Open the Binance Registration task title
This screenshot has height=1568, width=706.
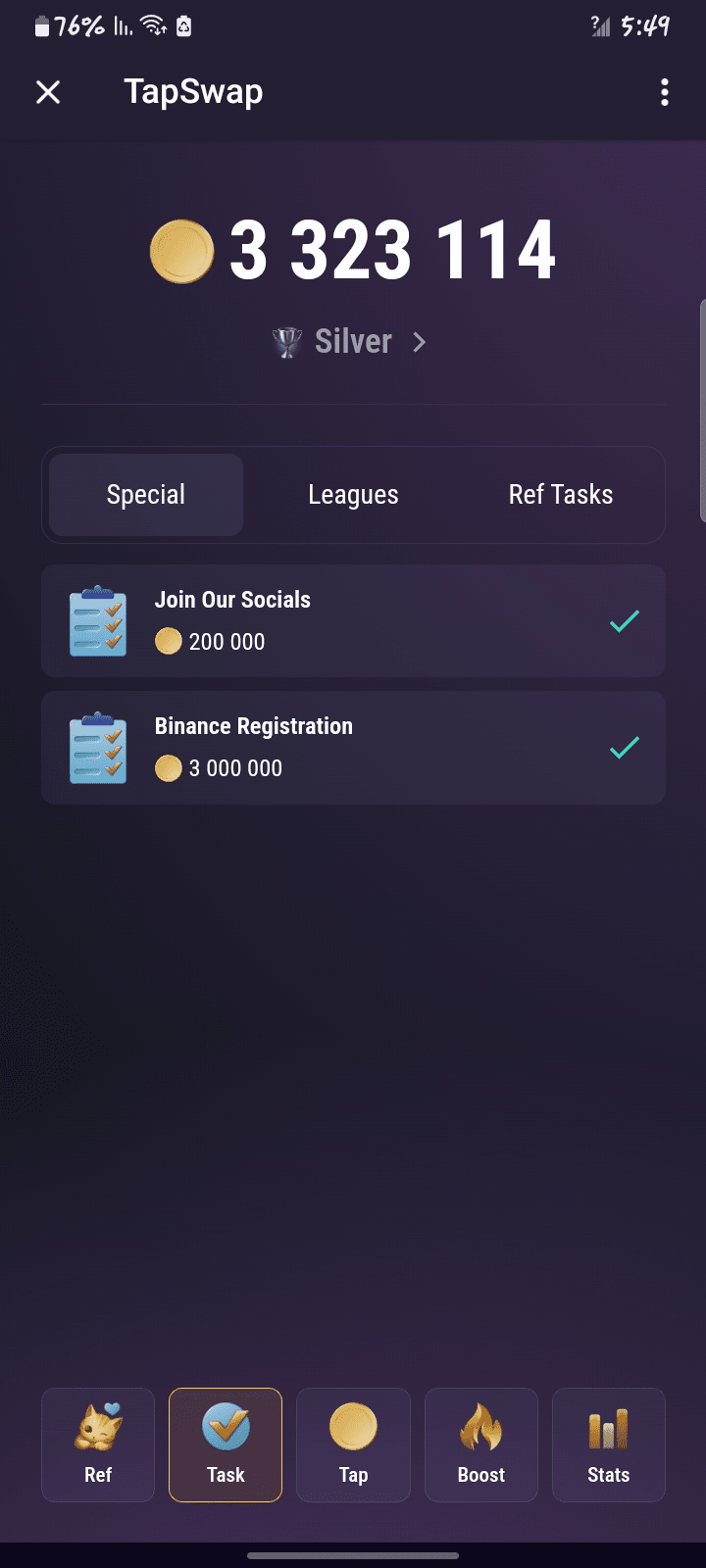[x=253, y=726]
